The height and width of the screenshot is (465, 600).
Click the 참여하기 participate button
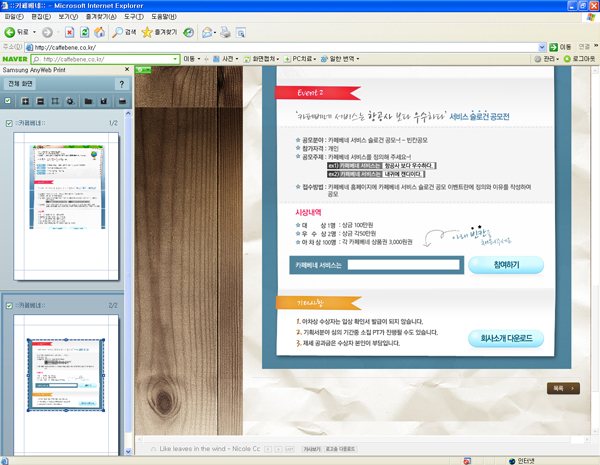[x=506, y=265]
